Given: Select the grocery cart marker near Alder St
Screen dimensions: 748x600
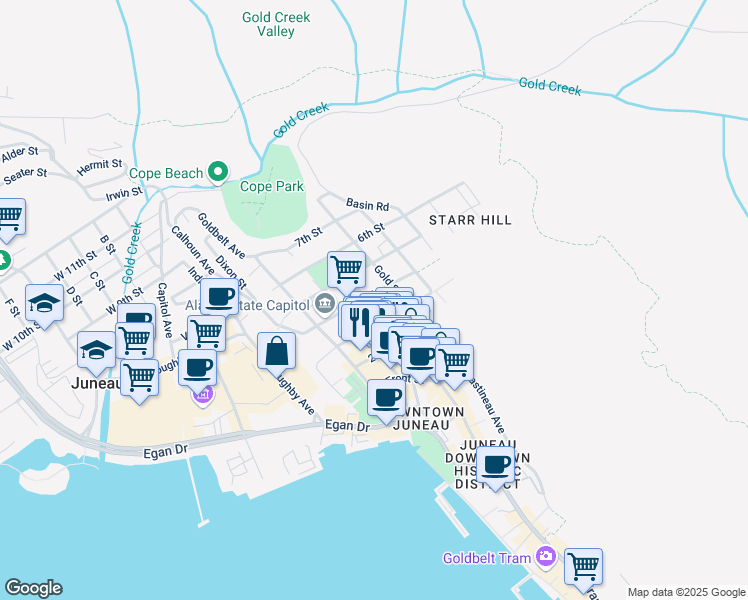Looking at the screenshot, I should [x=9, y=218].
